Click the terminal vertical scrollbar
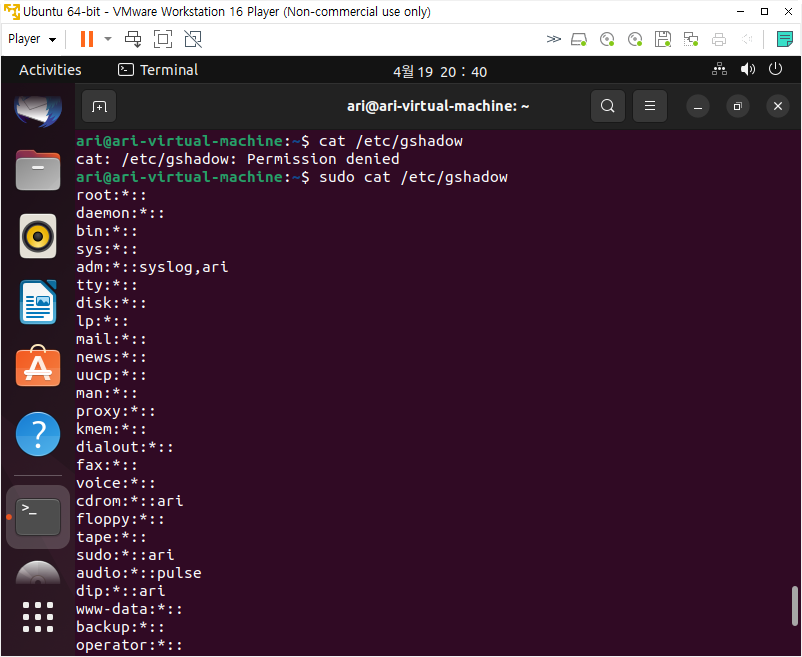Viewport: 802px width, 657px height. point(795,605)
